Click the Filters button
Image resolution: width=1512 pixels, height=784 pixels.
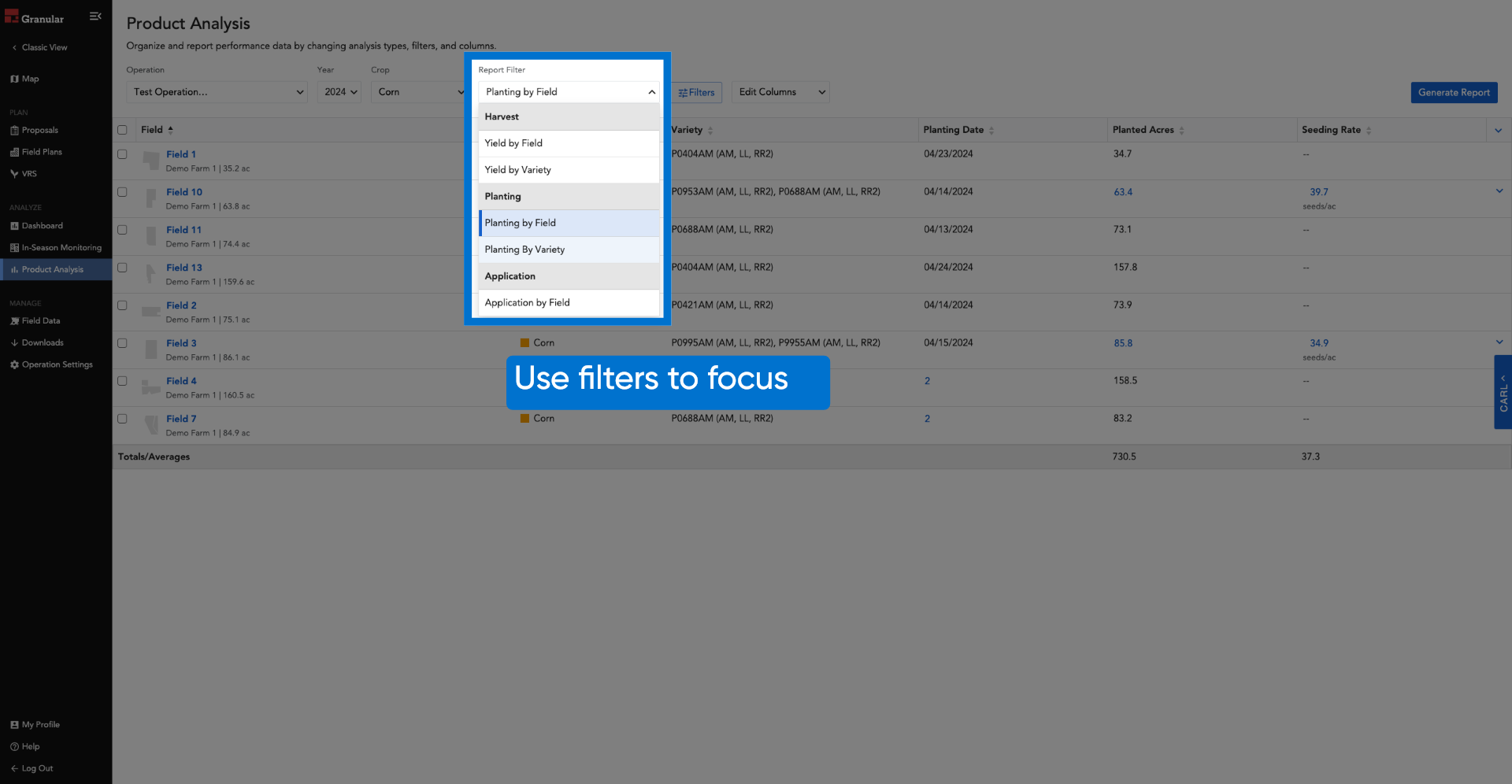(696, 92)
